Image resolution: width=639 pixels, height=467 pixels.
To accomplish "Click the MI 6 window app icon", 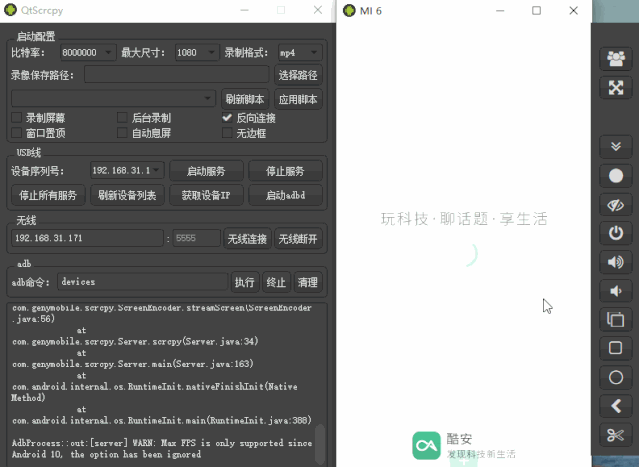I will [x=349, y=11].
